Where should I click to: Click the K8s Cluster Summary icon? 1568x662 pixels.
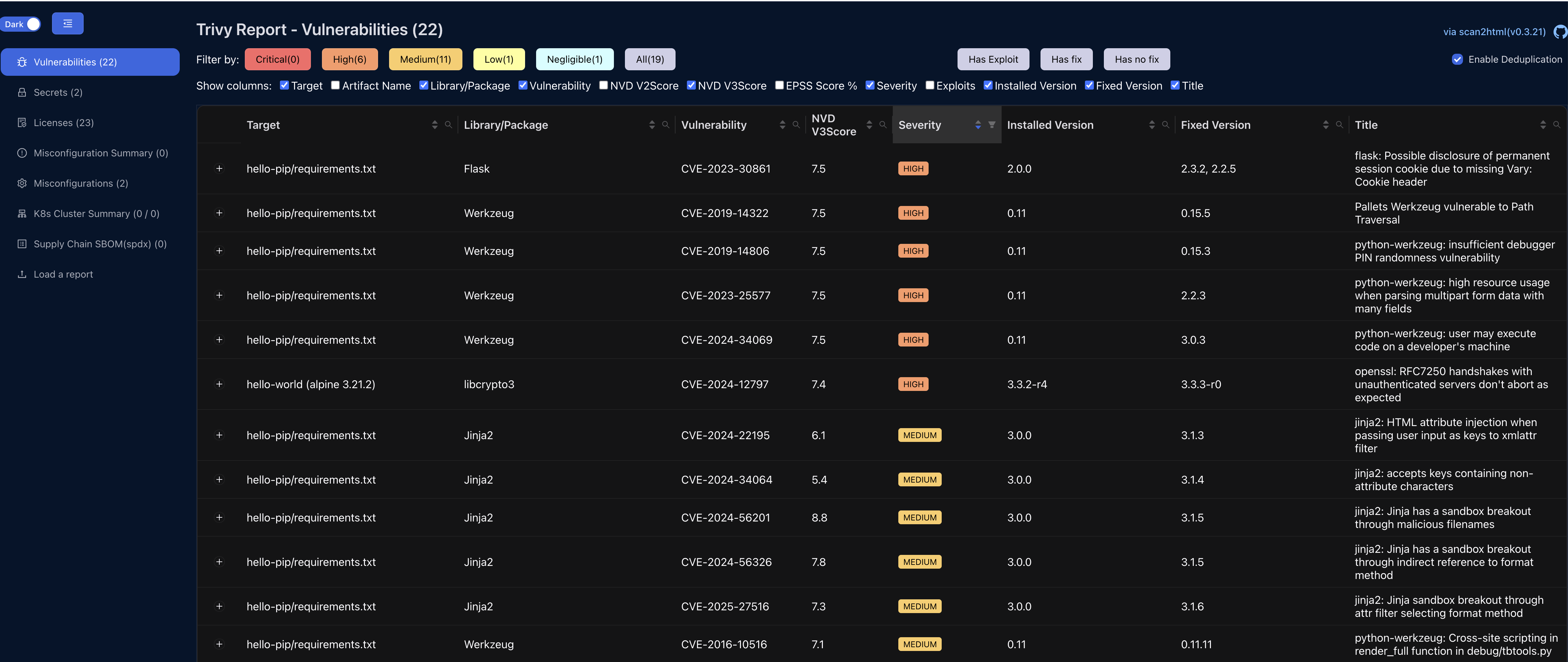[22, 214]
